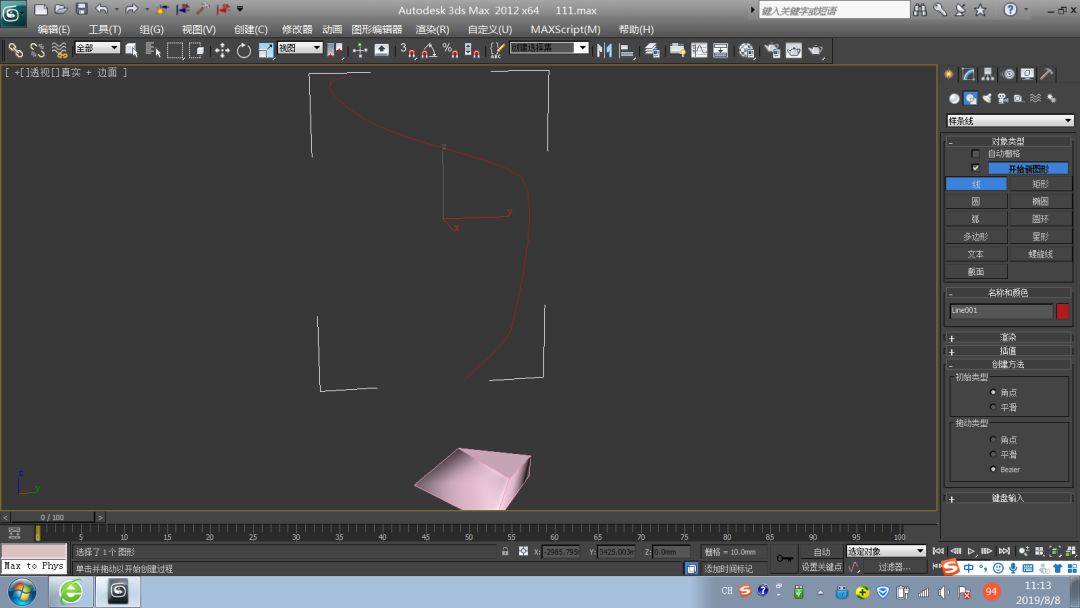
Task: Collapse the 对象类型 rollout
Action: tap(1008, 141)
